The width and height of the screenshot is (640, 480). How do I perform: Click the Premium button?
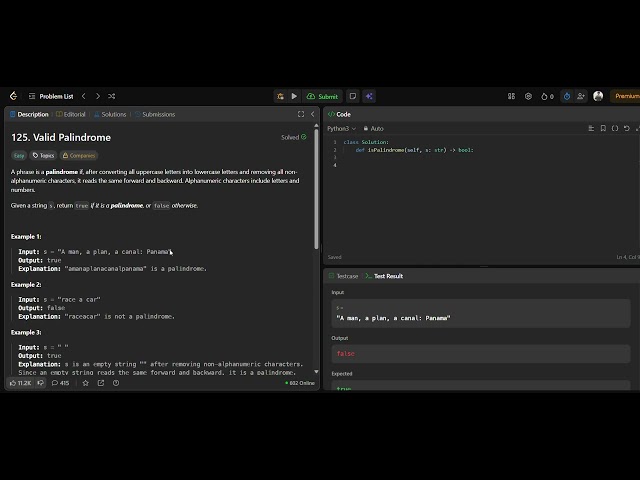click(625, 96)
